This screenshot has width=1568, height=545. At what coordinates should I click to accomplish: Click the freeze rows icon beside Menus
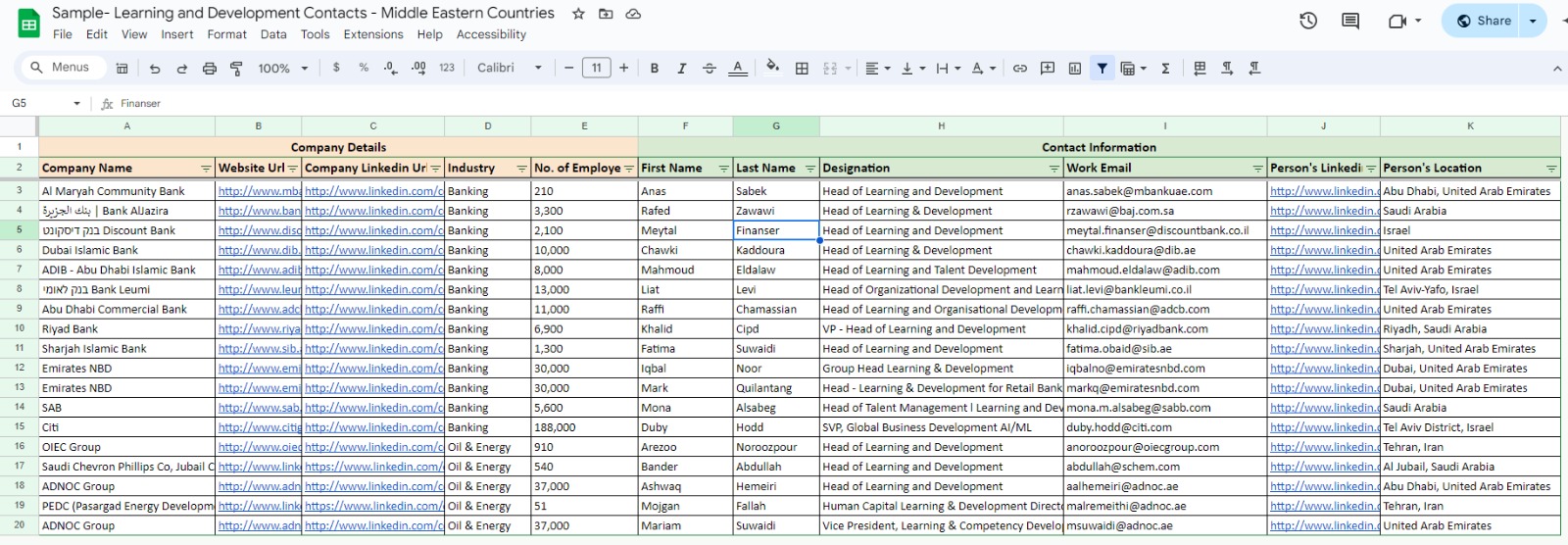[122, 68]
